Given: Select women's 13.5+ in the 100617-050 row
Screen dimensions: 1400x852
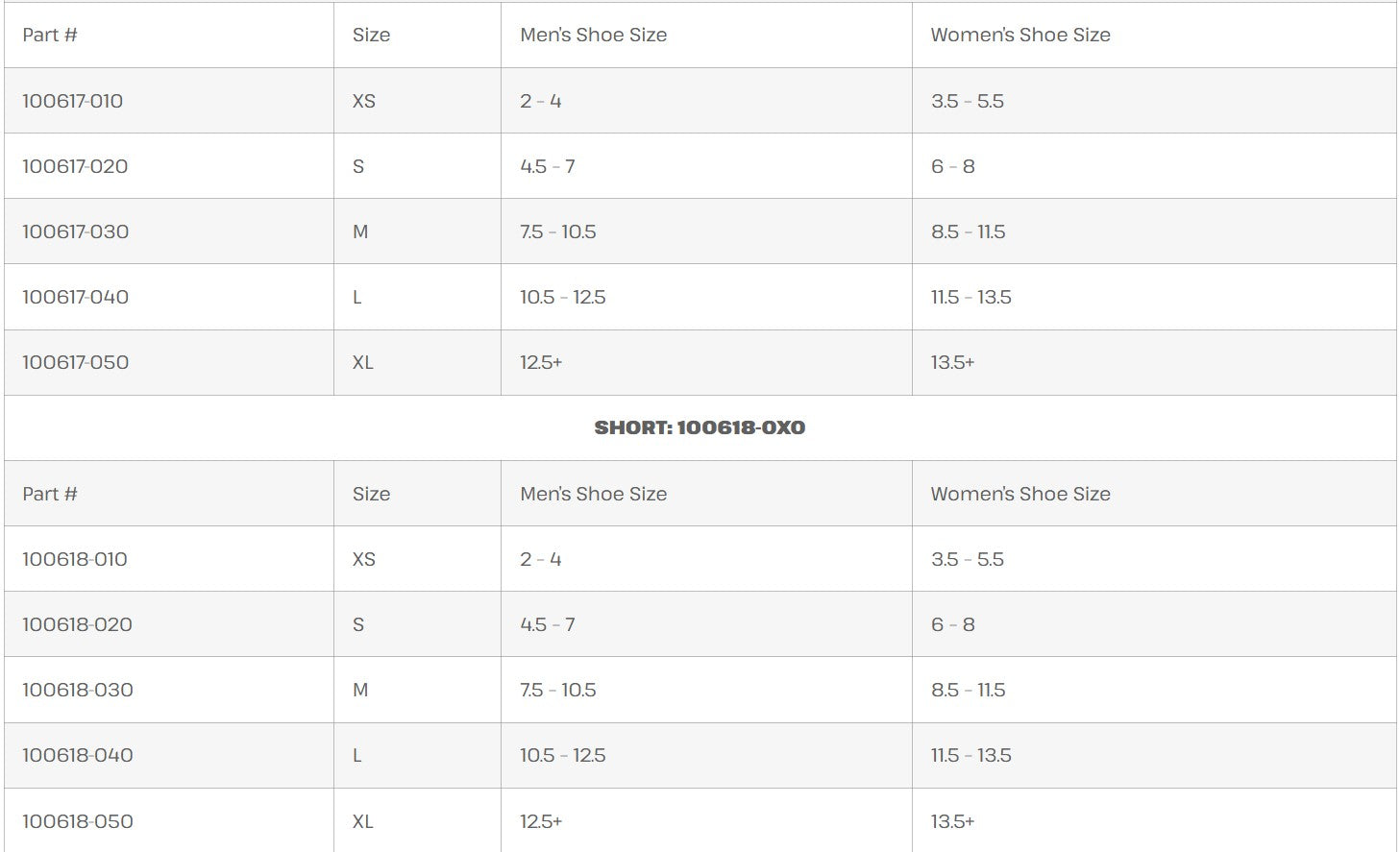Looking at the screenshot, I should (x=952, y=362).
